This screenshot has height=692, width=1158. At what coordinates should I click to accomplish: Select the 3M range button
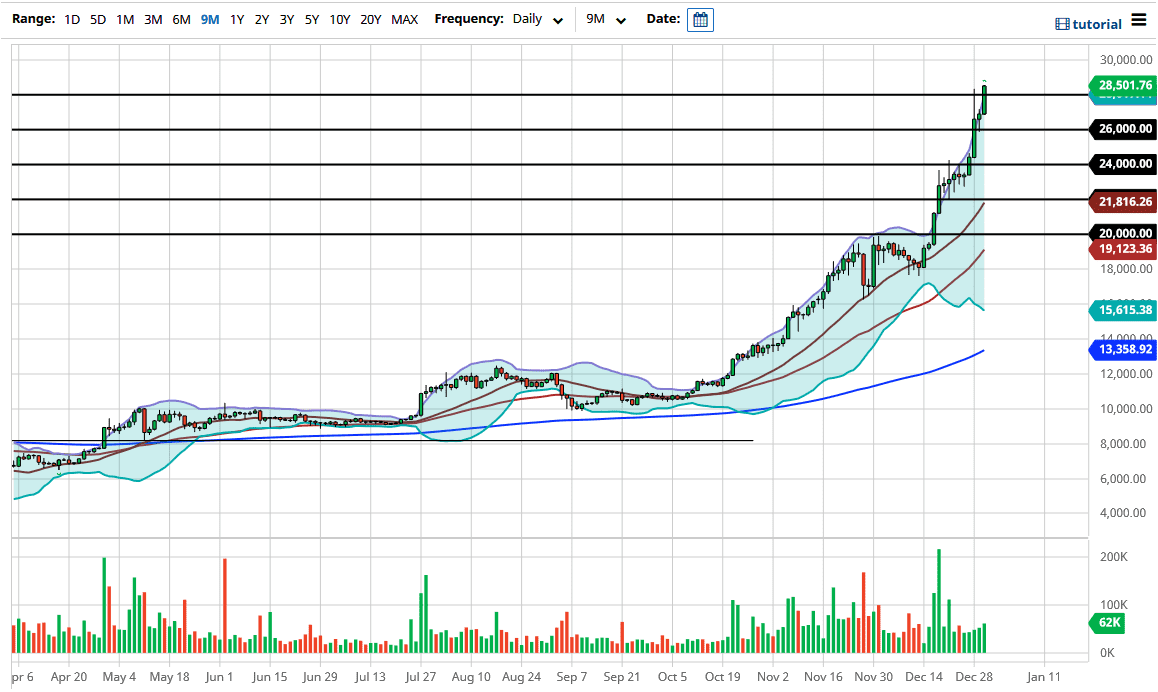153,20
